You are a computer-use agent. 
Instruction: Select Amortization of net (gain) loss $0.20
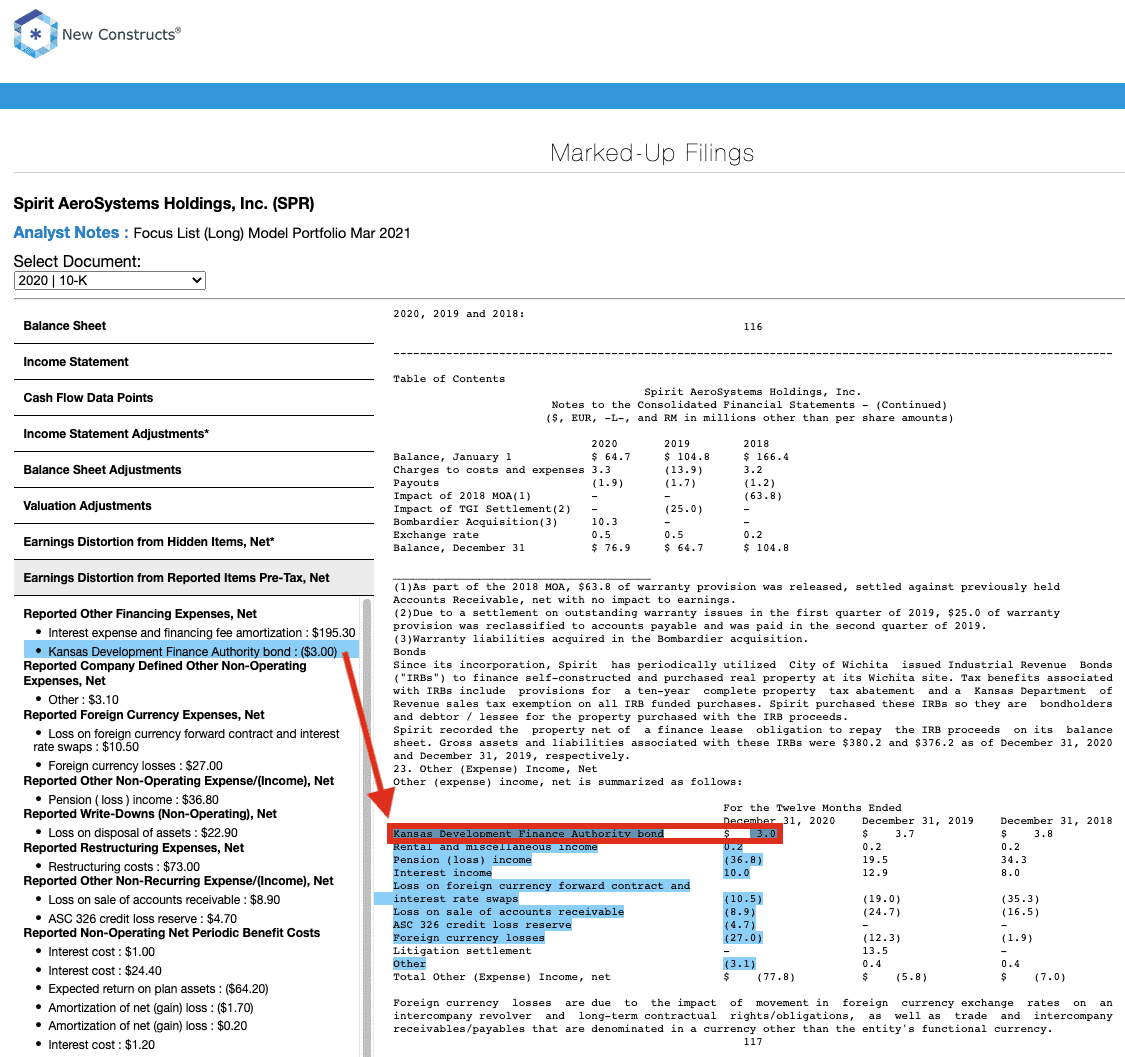[147, 1026]
